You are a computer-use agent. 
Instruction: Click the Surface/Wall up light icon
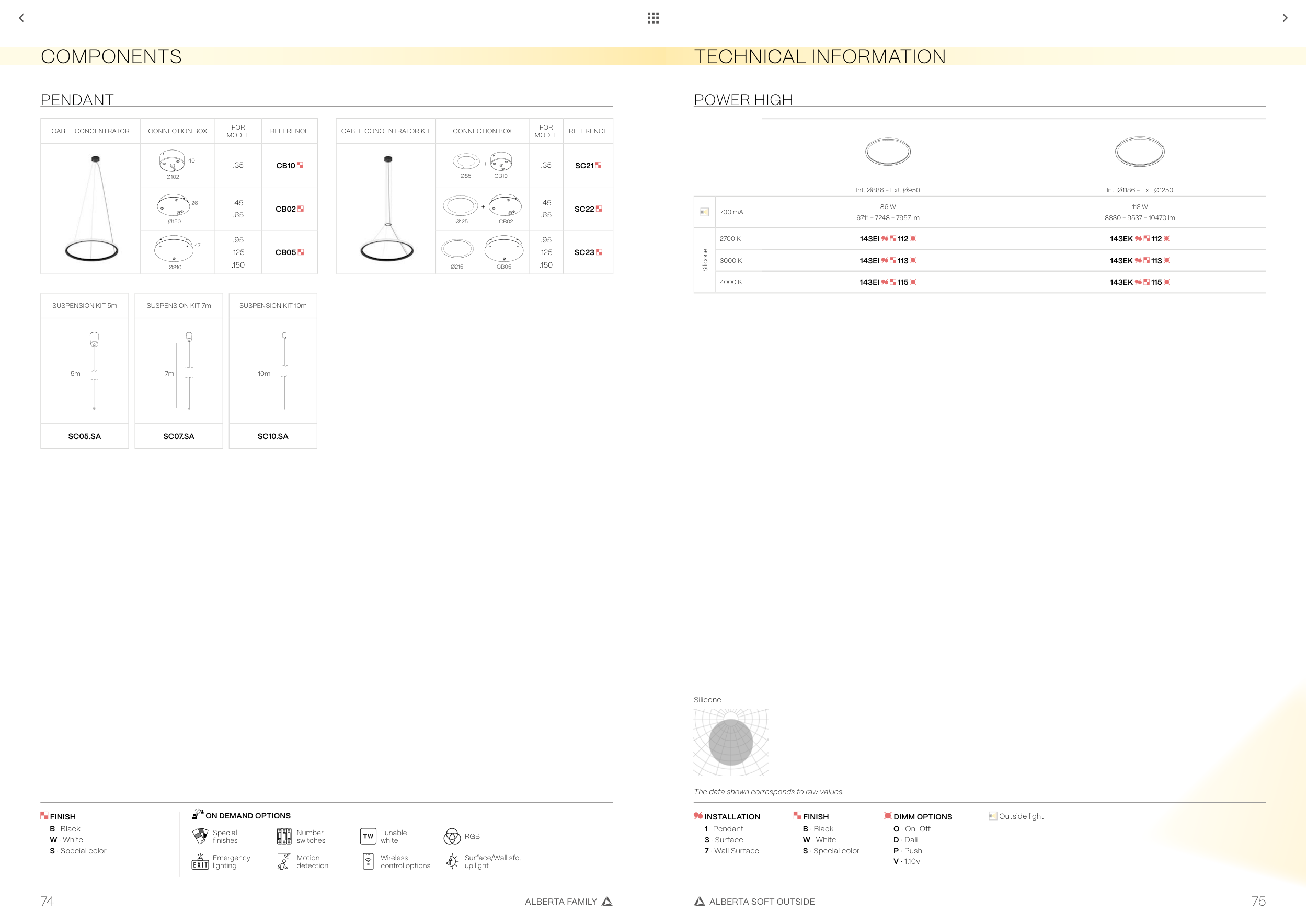tap(452, 862)
